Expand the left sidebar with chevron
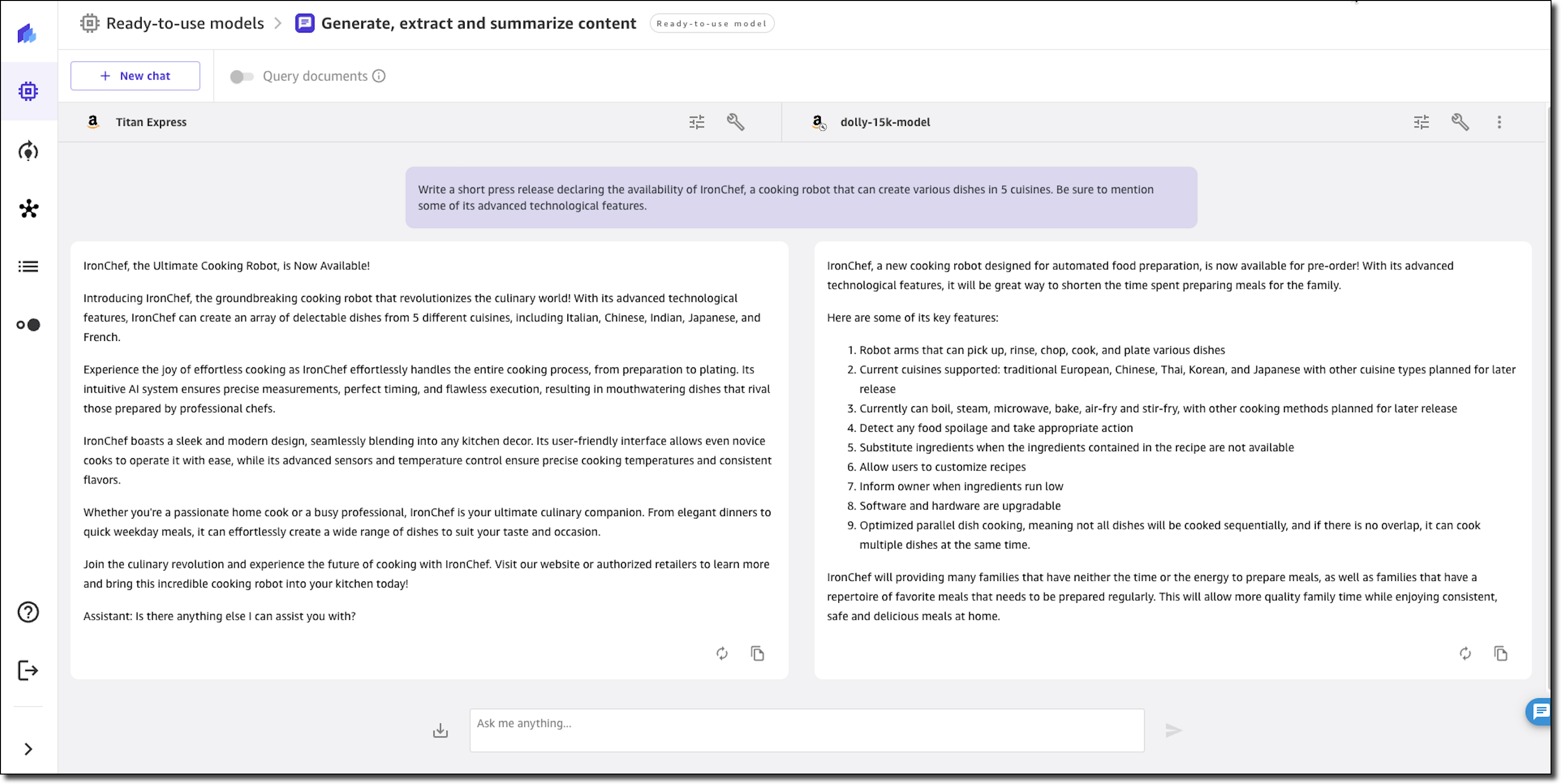1561x784 pixels. [x=28, y=749]
